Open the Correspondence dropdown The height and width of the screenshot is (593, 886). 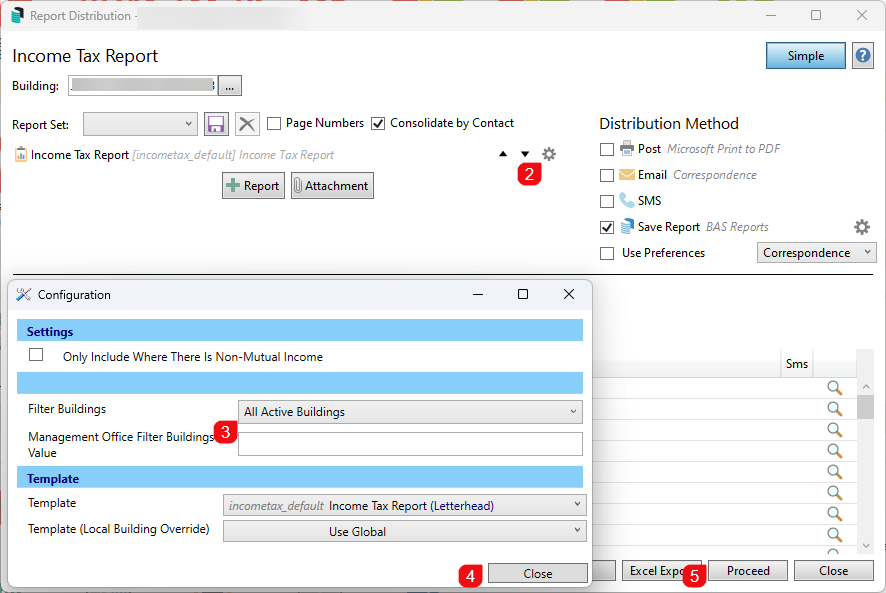tap(816, 253)
